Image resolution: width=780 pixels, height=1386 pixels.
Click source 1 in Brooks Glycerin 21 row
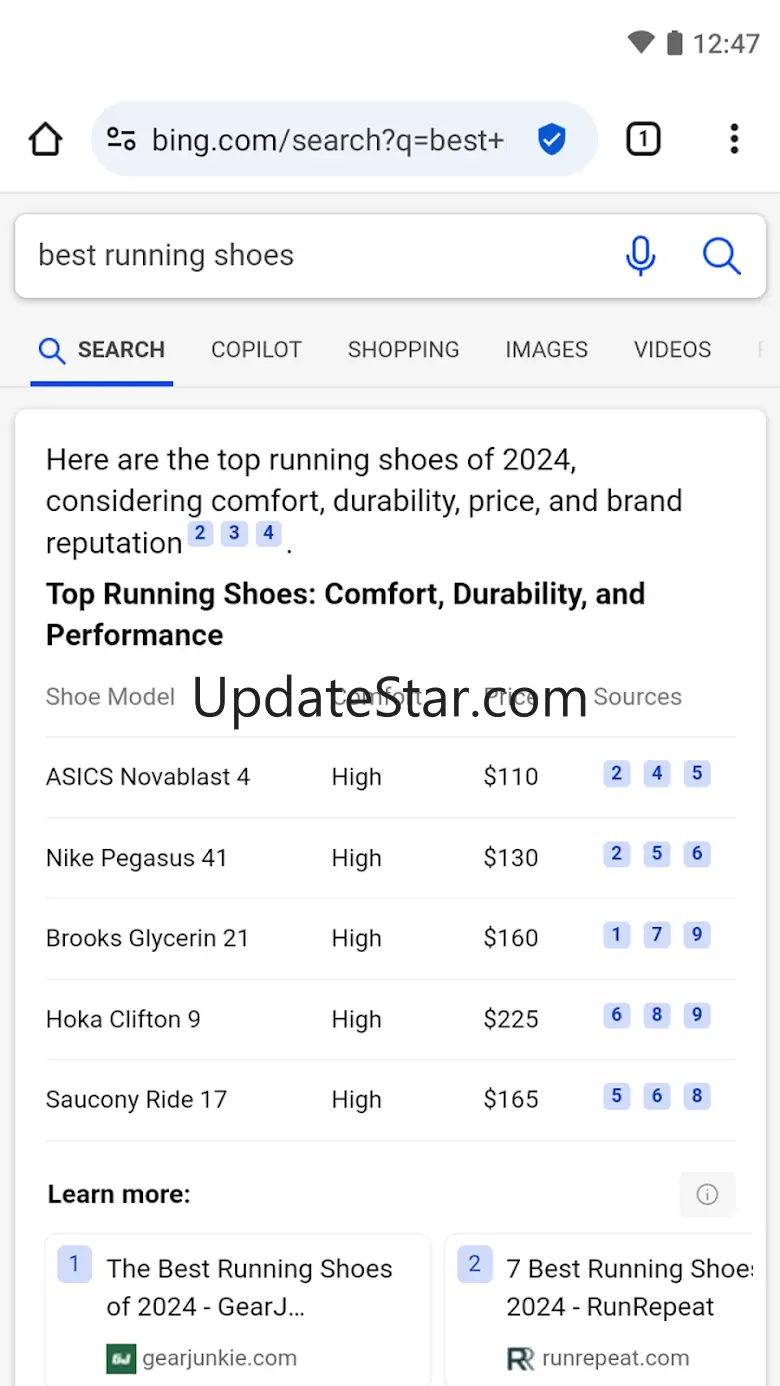point(617,935)
